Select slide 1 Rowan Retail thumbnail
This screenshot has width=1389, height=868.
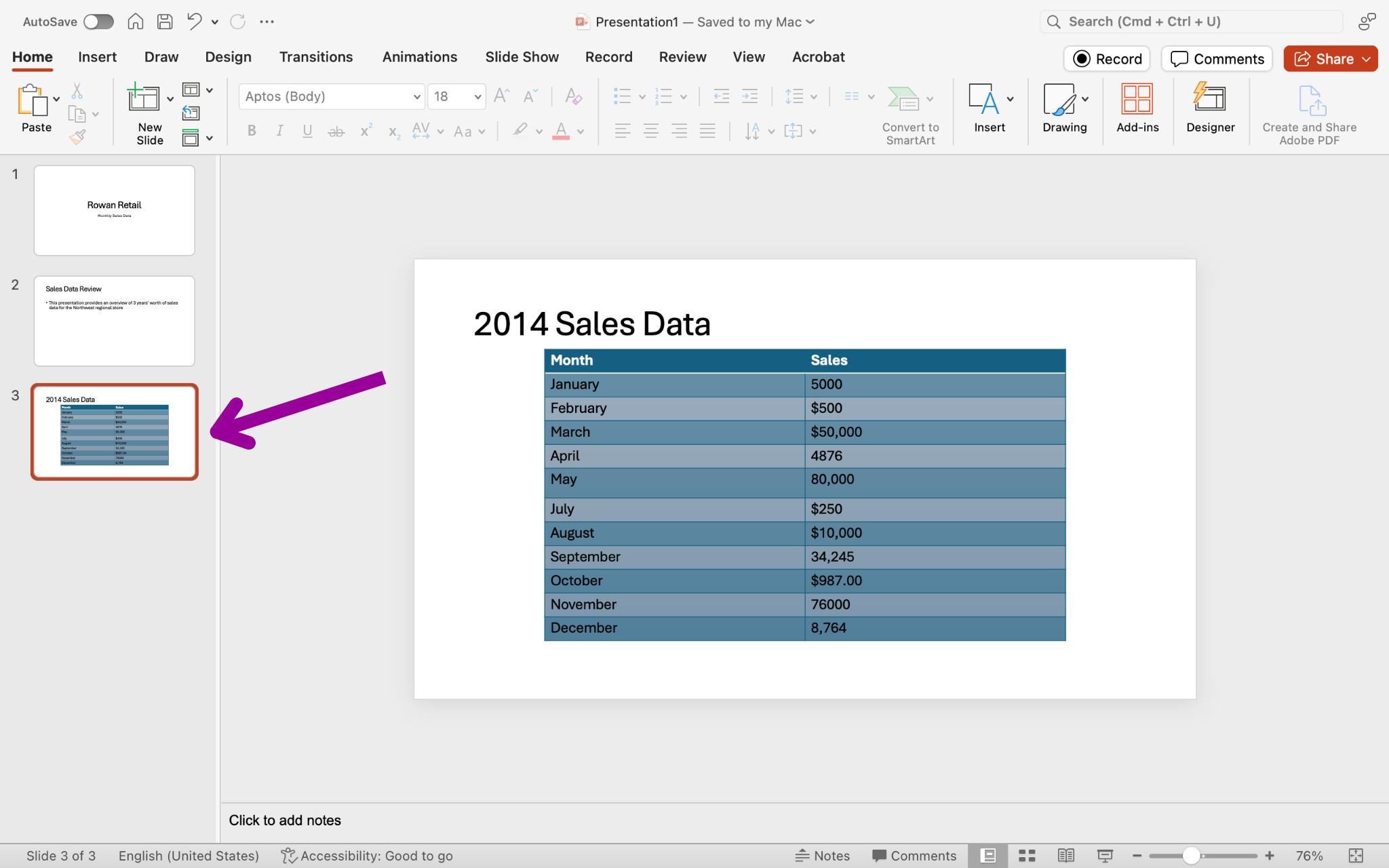(115, 210)
